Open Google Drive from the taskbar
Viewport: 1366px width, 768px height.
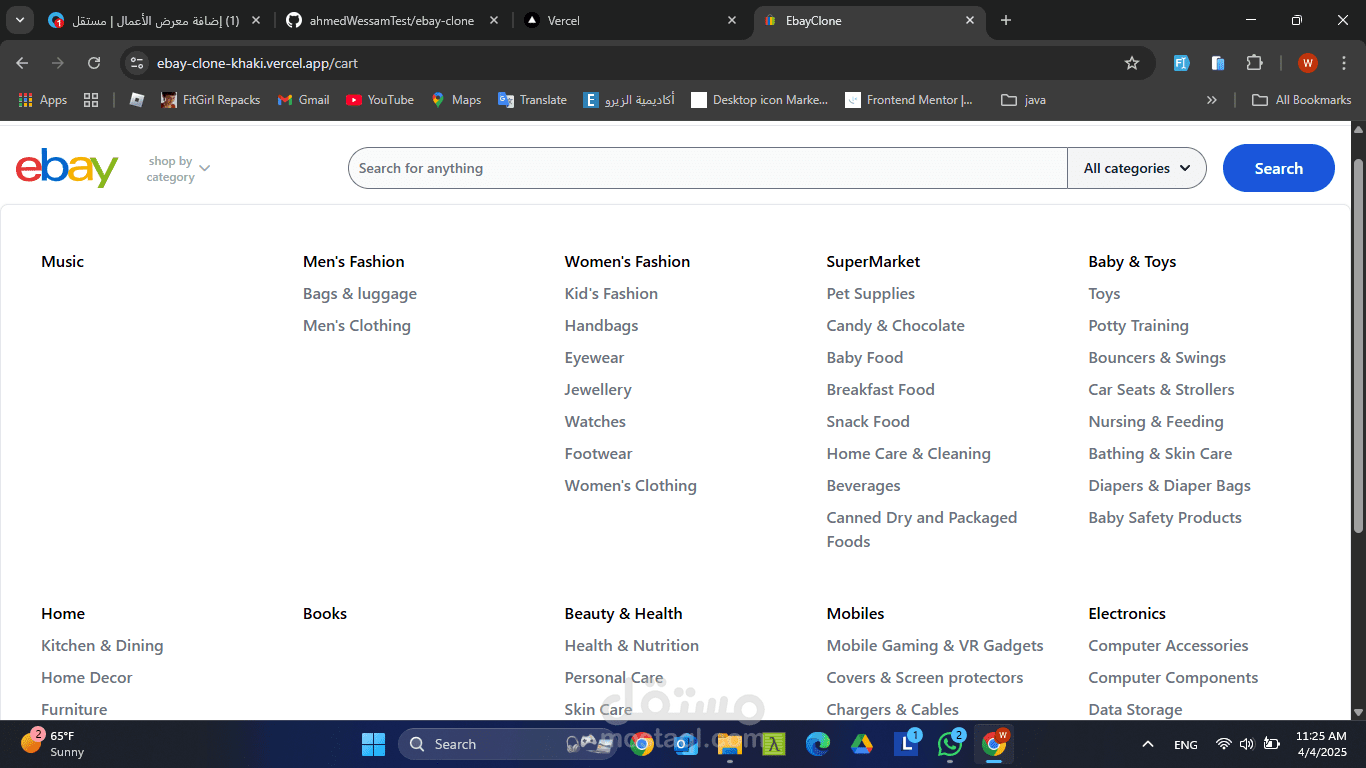pos(862,744)
